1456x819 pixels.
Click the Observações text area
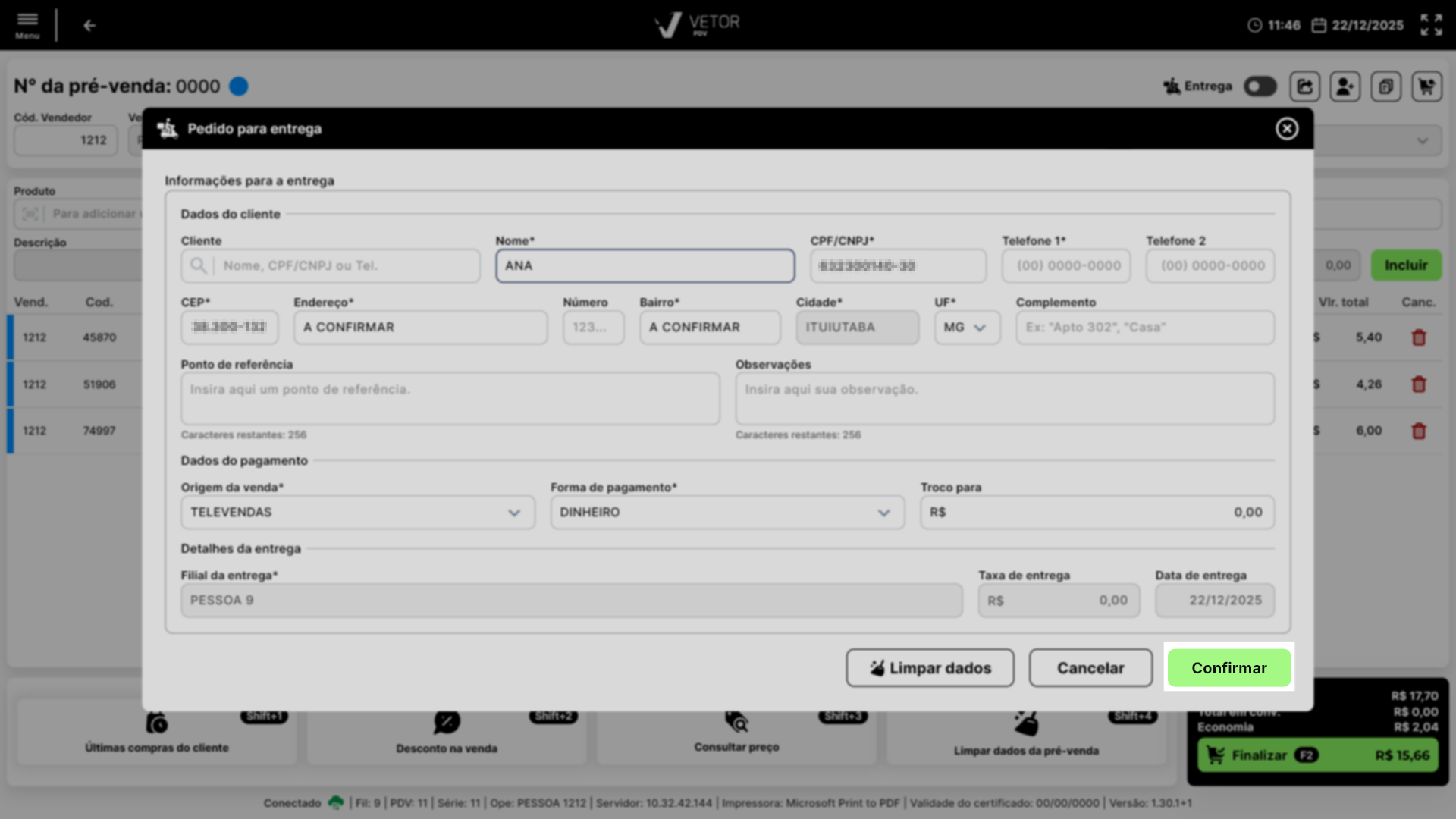click(x=1004, y=398)
